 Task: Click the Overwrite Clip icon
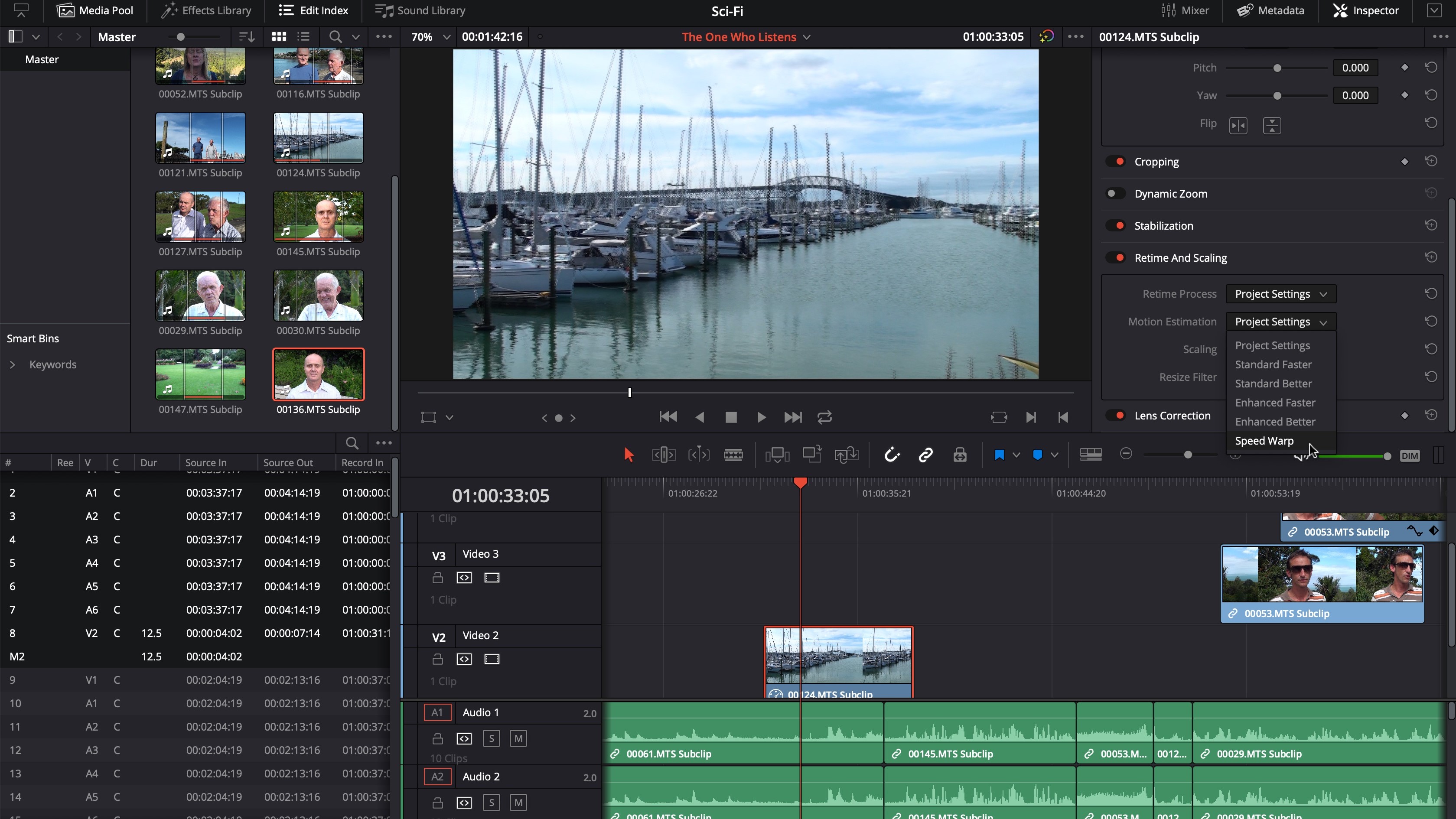coord(812,455)
